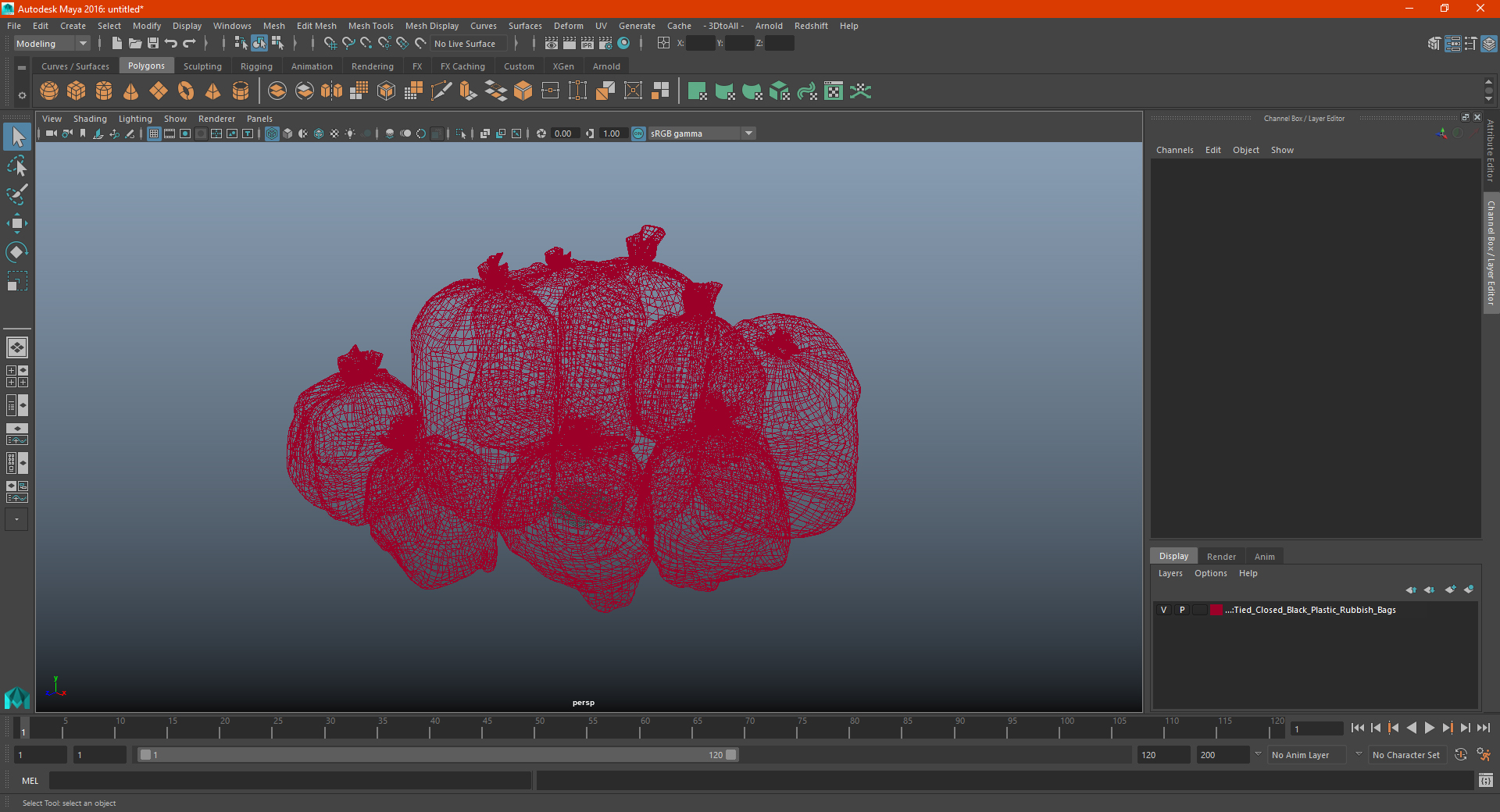Open the Render View window

tap(552, 44)
